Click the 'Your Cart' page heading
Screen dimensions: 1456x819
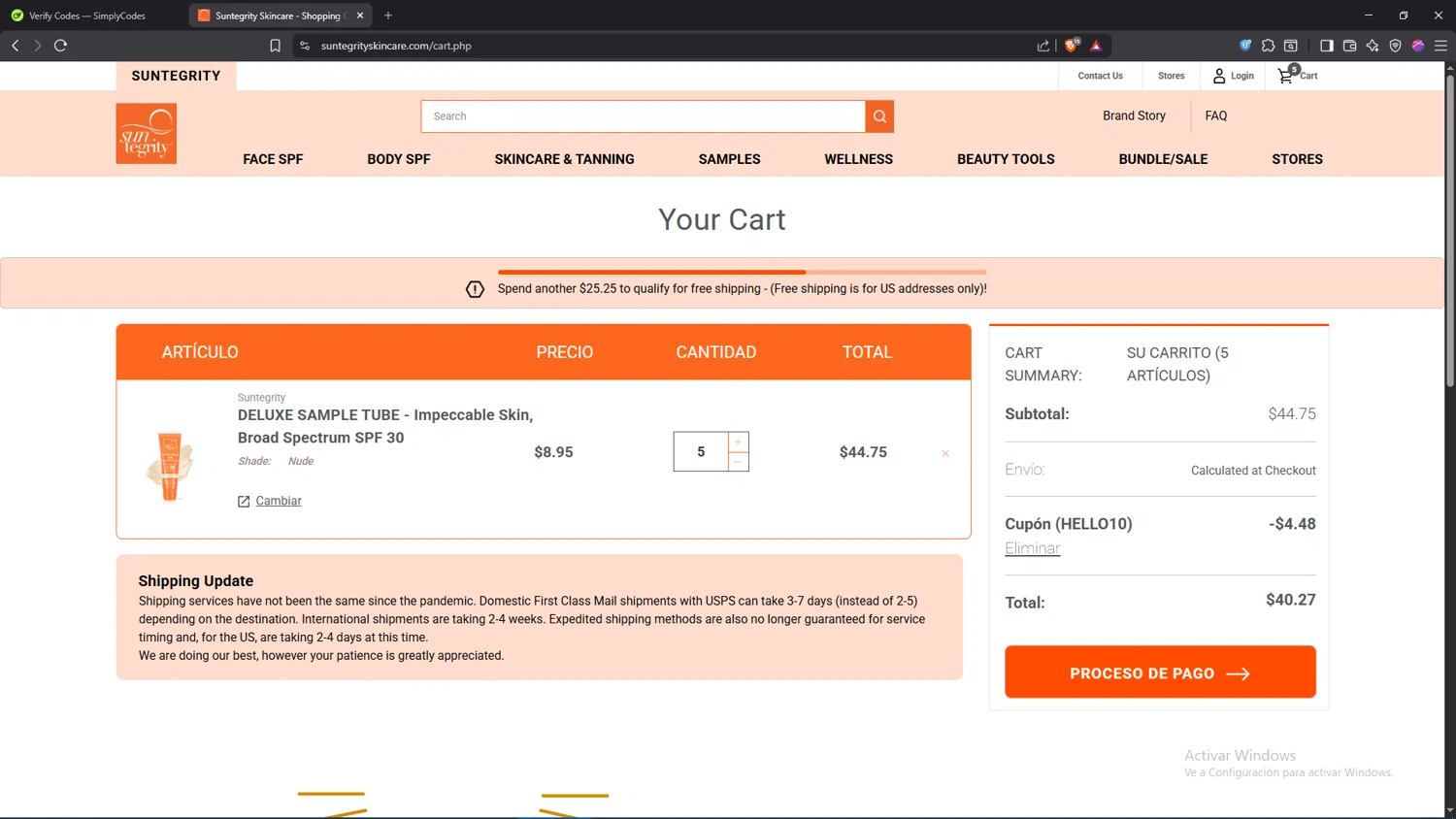pyautogui.click(x=722, y=219)
